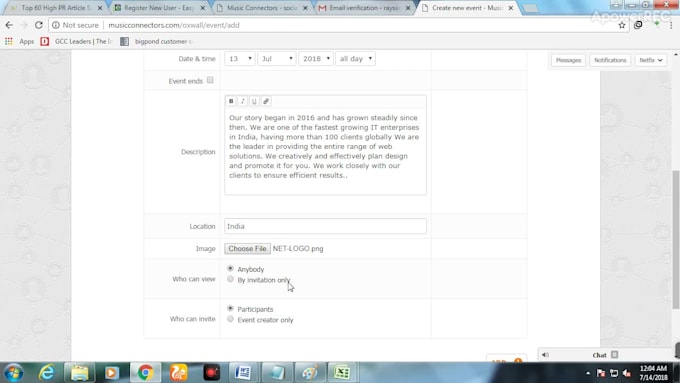Close the Email verification tab
The width and height of the screenshot is (680, 383).
[408, 8]
